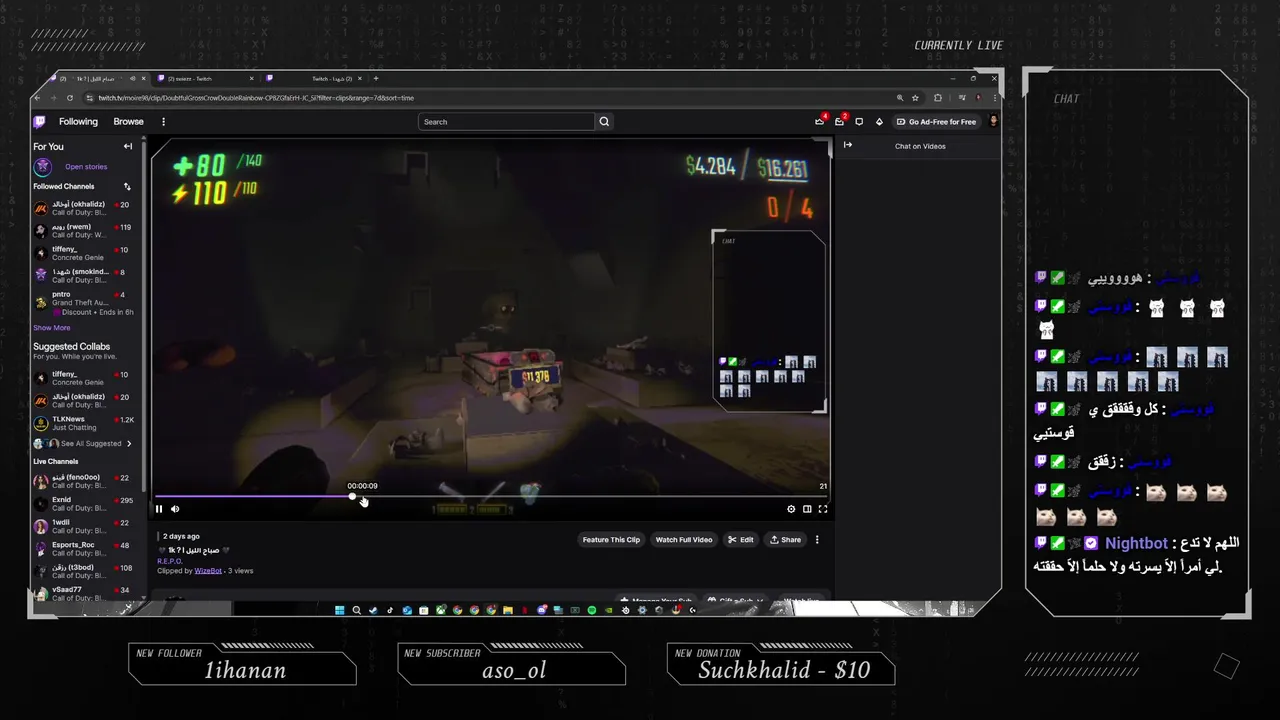Open Prime loot crown icon
Image resolution: width=1280 pixels, height=720 pixels.
820,122
